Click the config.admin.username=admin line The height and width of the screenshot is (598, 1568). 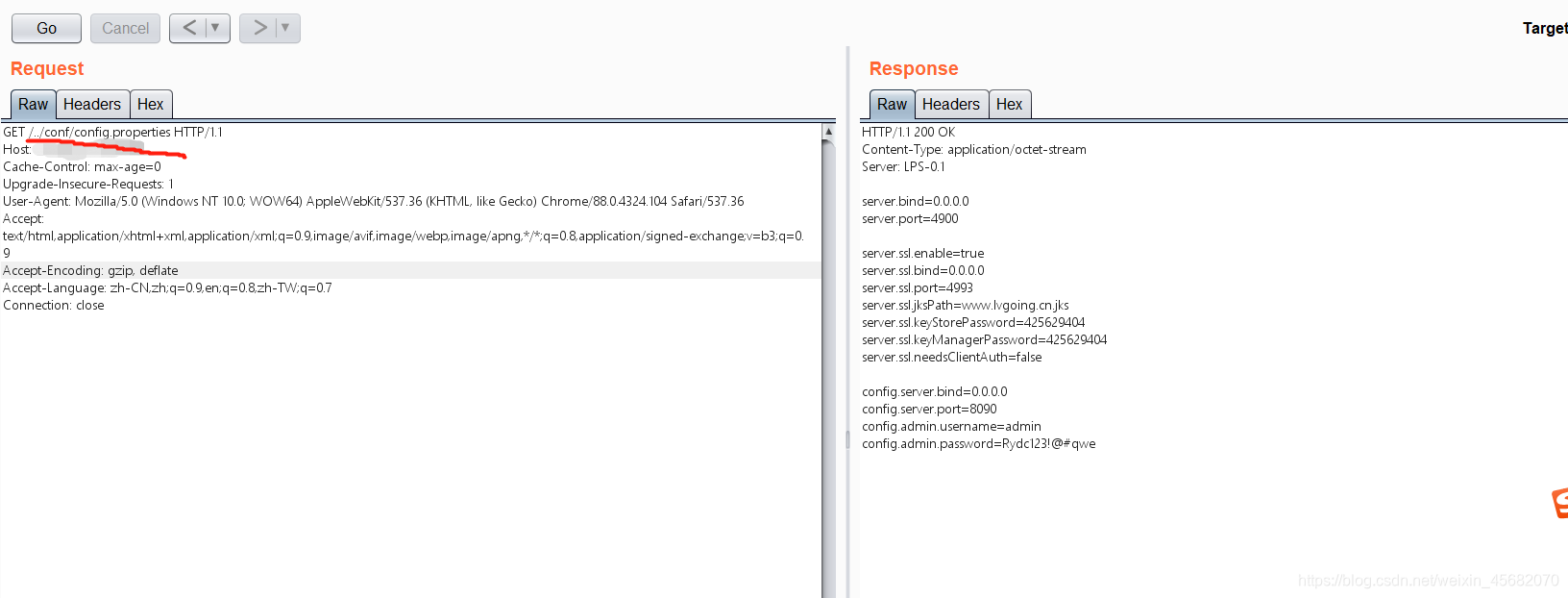(x=951, y=426)
